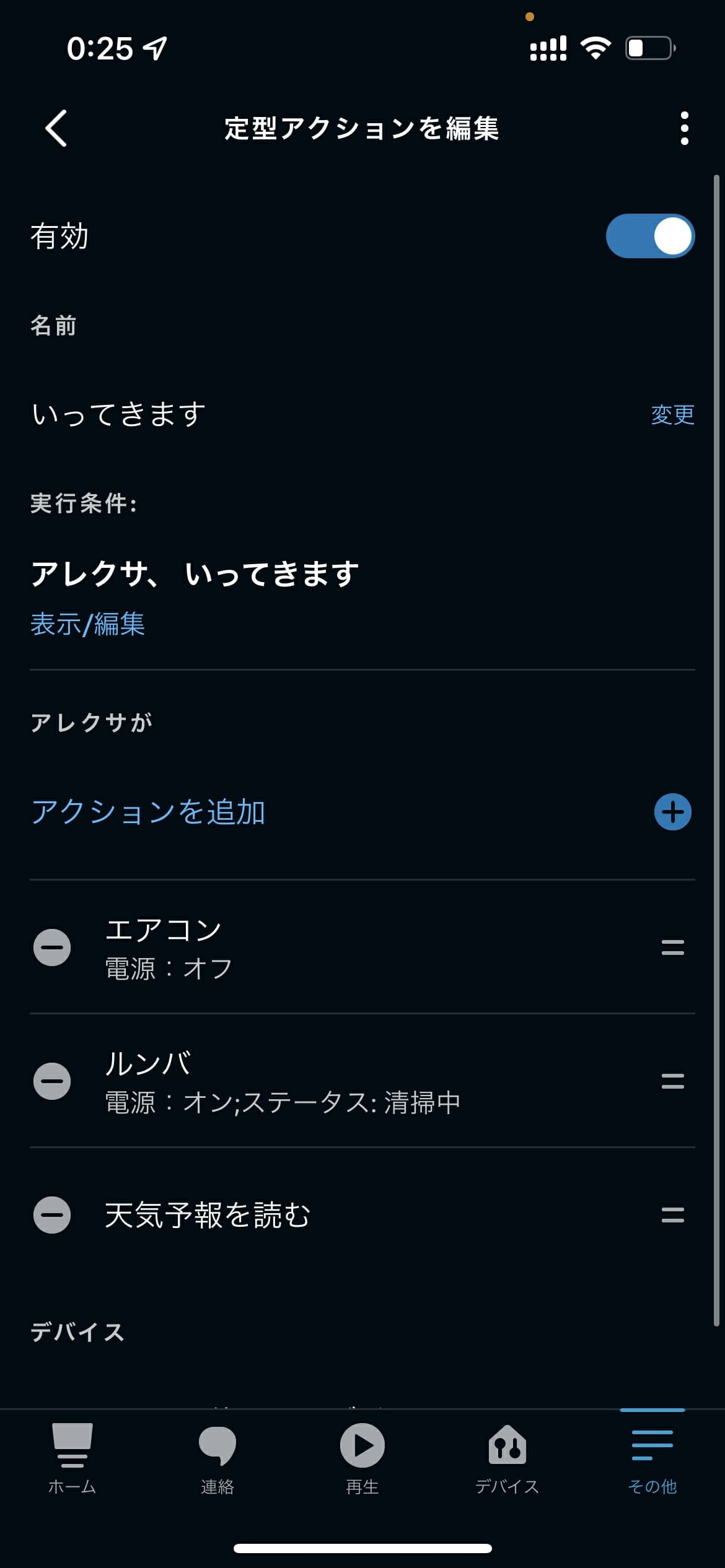Screen dimensions: 725x1568
Task: Remove the ルンバ action with minus icon
Action: [x=52, y=1081]
